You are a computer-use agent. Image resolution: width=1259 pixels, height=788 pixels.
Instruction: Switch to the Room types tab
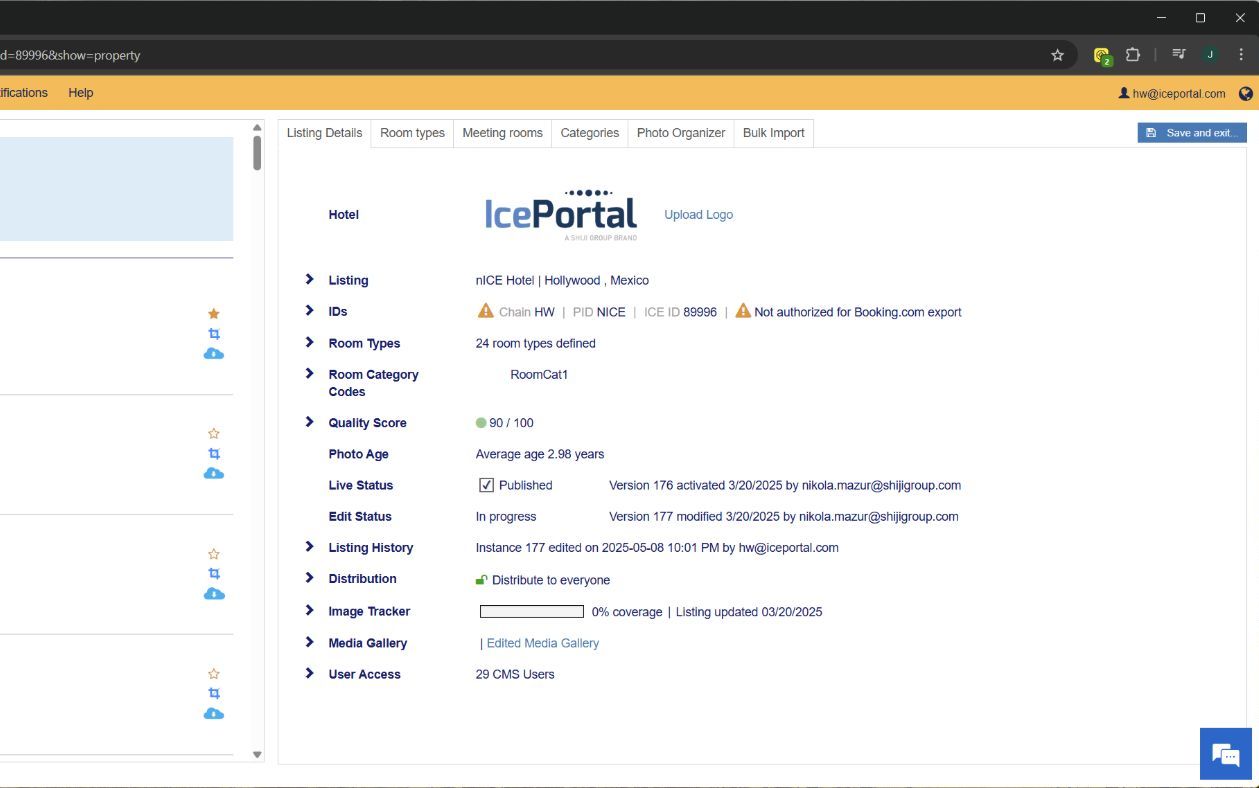pyautogui.click(x=412, y=133)
